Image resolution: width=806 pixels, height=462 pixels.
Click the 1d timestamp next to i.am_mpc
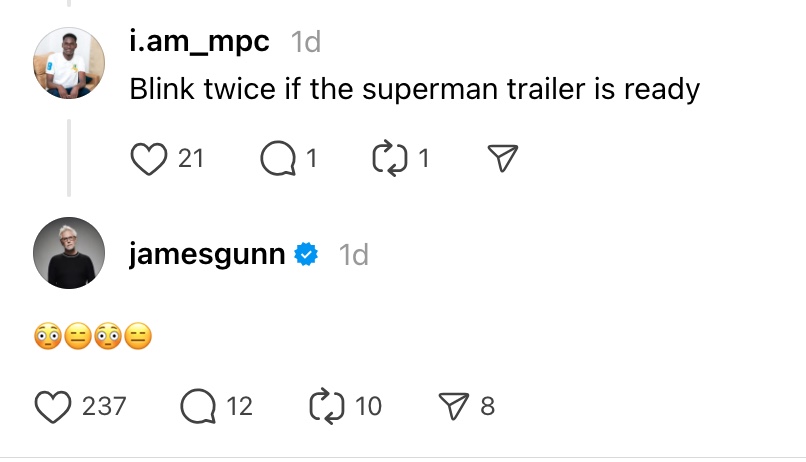[x=305, y=42]
